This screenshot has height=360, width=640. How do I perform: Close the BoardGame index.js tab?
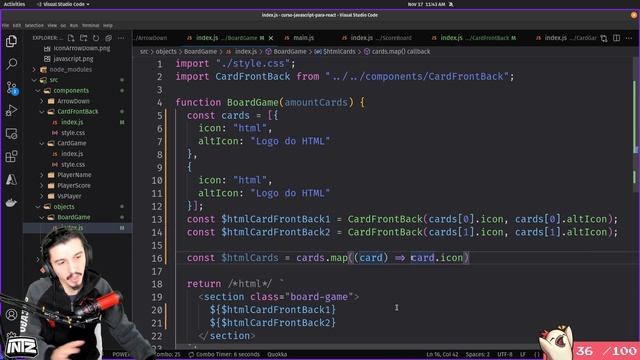coord(271,38)
